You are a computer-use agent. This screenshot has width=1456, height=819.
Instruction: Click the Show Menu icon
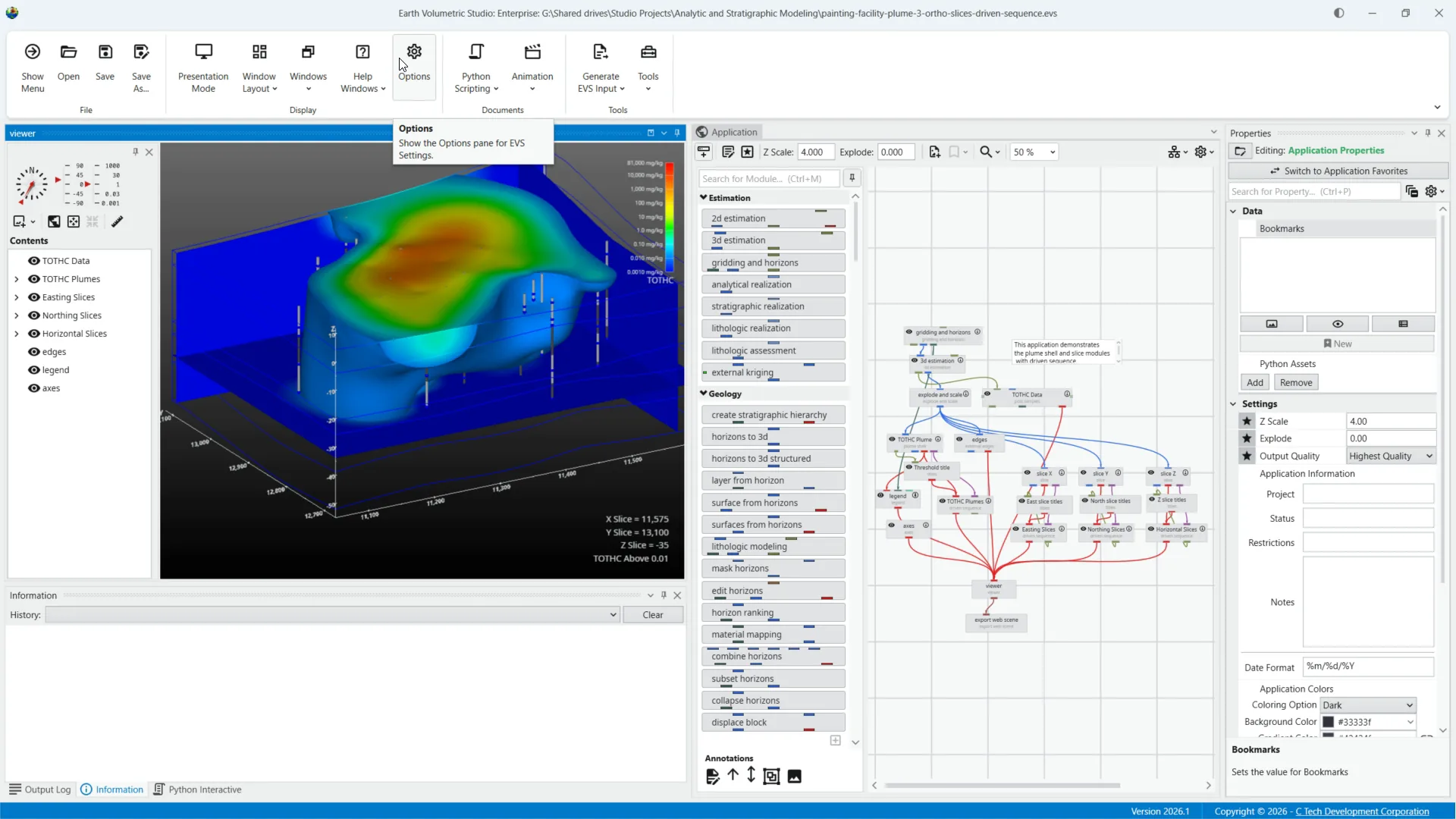(x=32, y=52)
